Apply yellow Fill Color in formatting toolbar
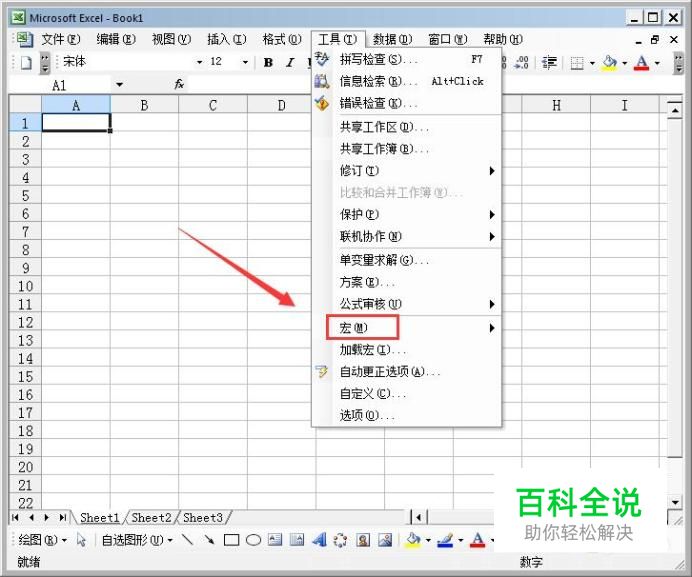Screen dimensions: 692x577 pyautogui.click(x=609, y=63)
